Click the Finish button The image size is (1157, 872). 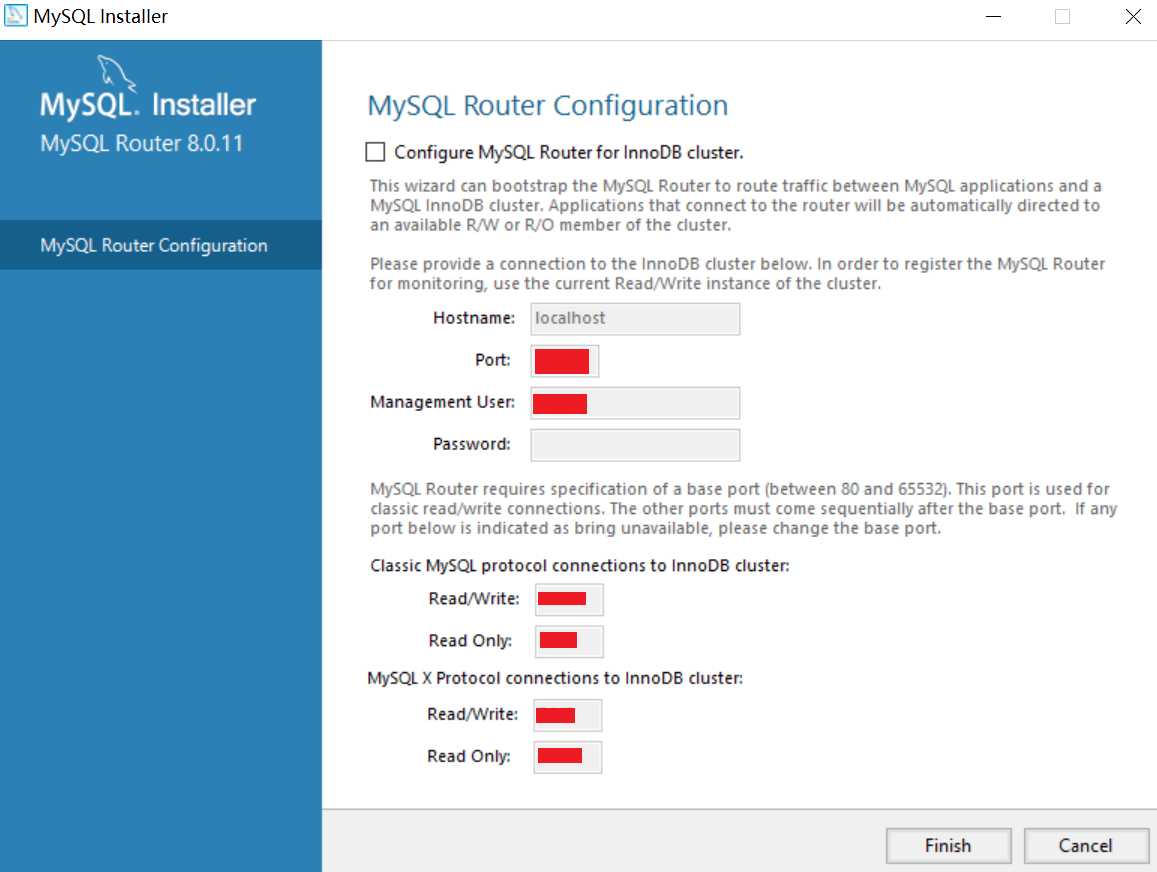948,845
